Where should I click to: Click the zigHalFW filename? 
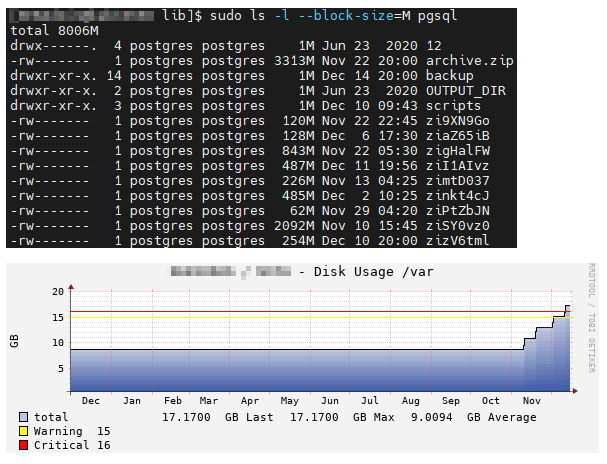click(458, 151)
